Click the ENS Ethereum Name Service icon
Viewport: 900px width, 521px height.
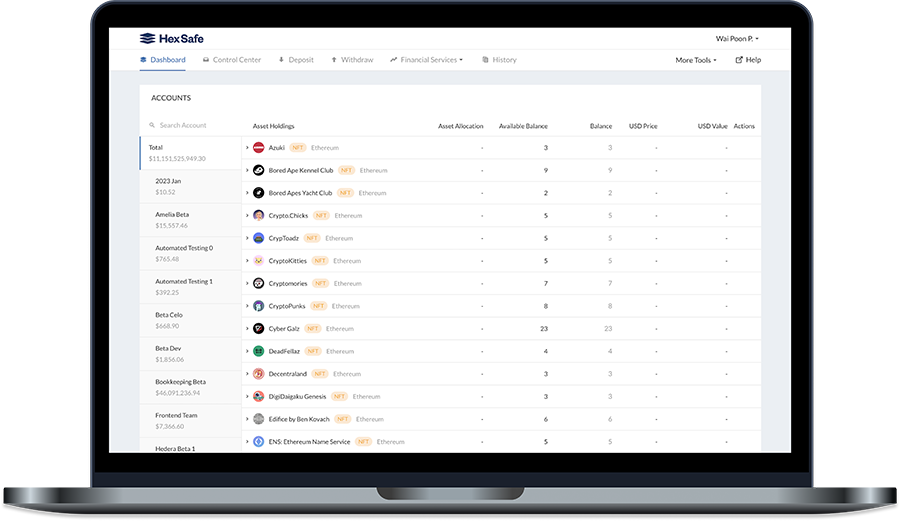click(259, 441)
